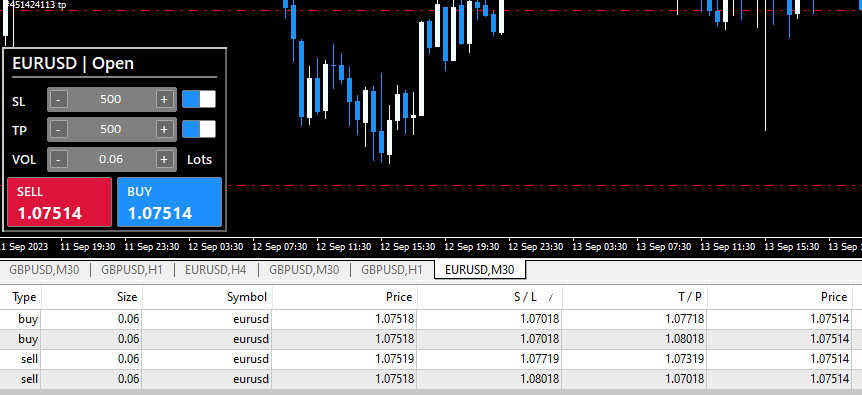The image size is (862, 395).
Task: Toggle the SL stop loss switch
Action: (199, 99)
